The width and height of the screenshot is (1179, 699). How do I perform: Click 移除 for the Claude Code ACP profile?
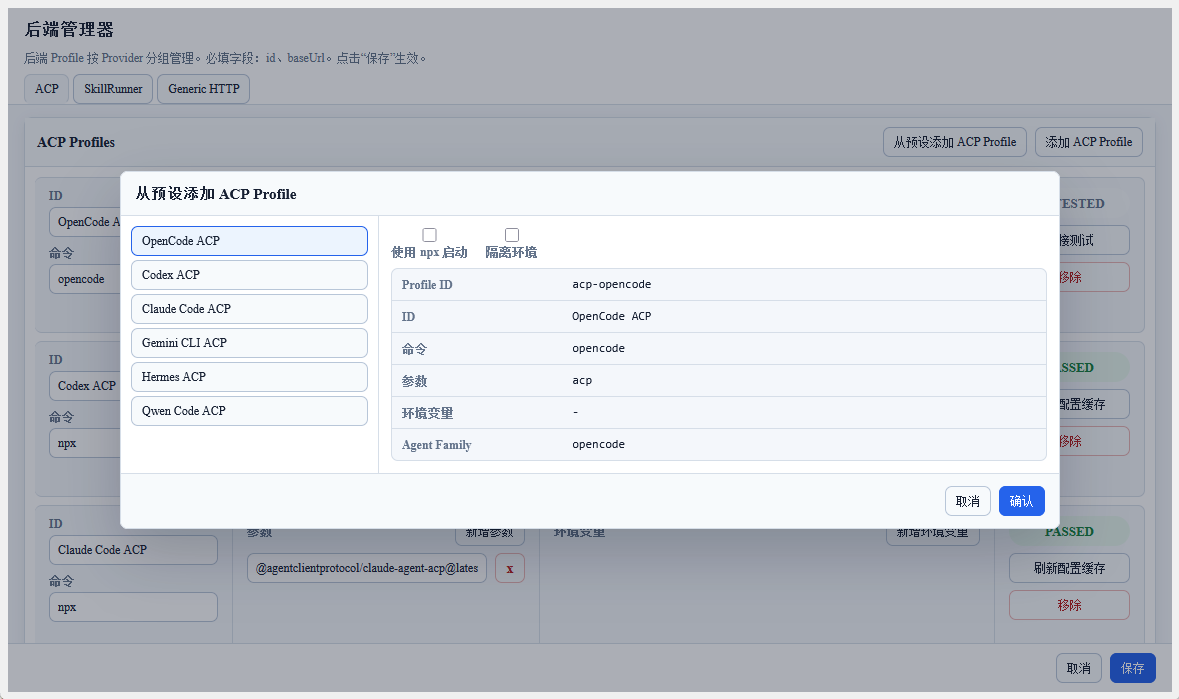1068,605
